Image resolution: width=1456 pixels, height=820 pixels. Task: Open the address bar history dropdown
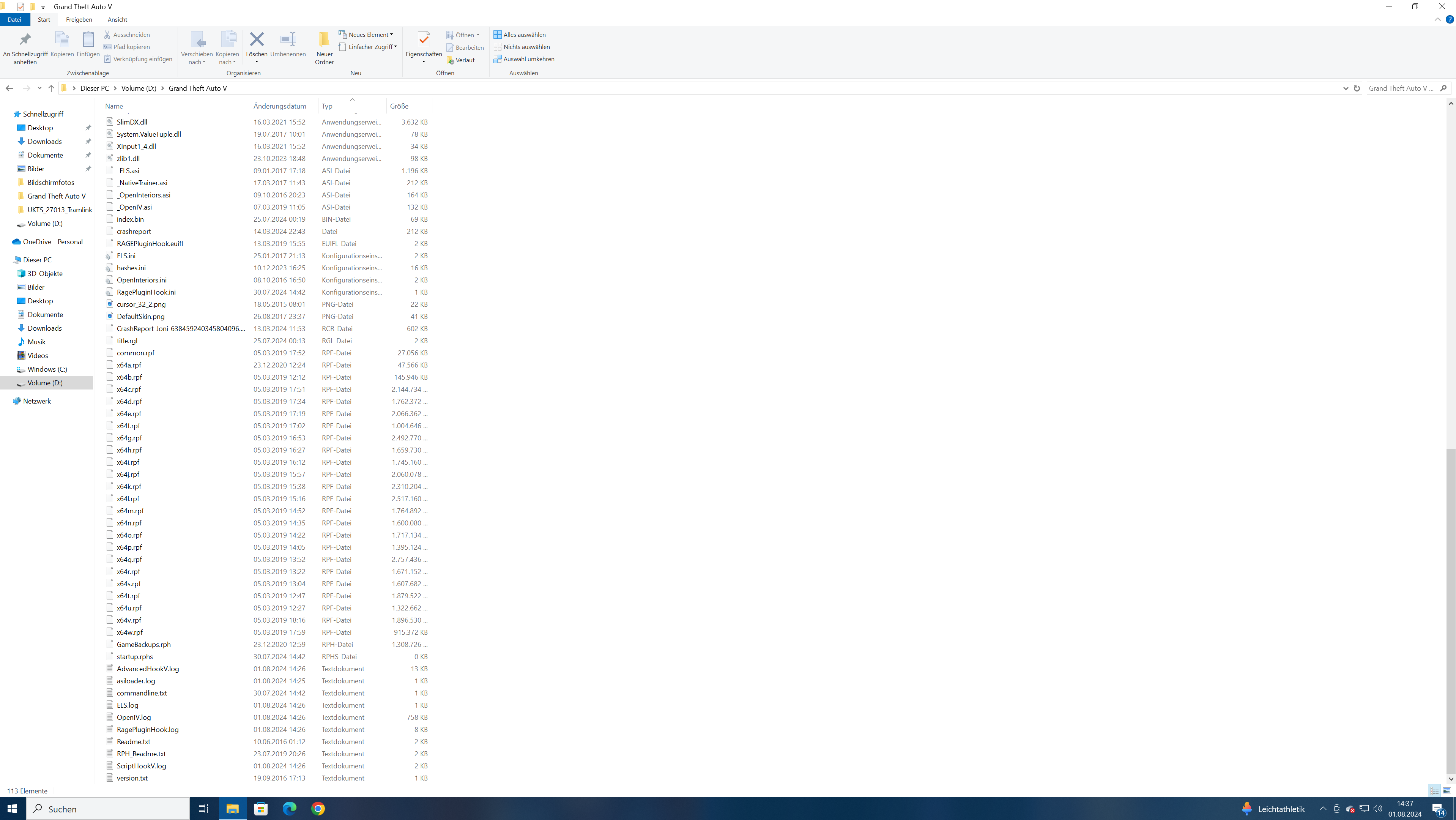[x=1345, y=88]
